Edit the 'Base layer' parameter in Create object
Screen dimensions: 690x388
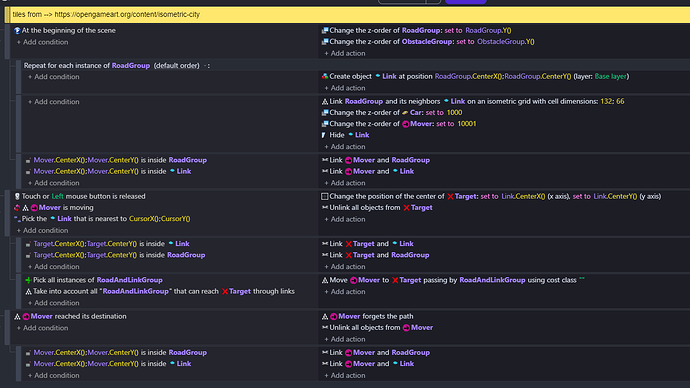click(610, 77)
